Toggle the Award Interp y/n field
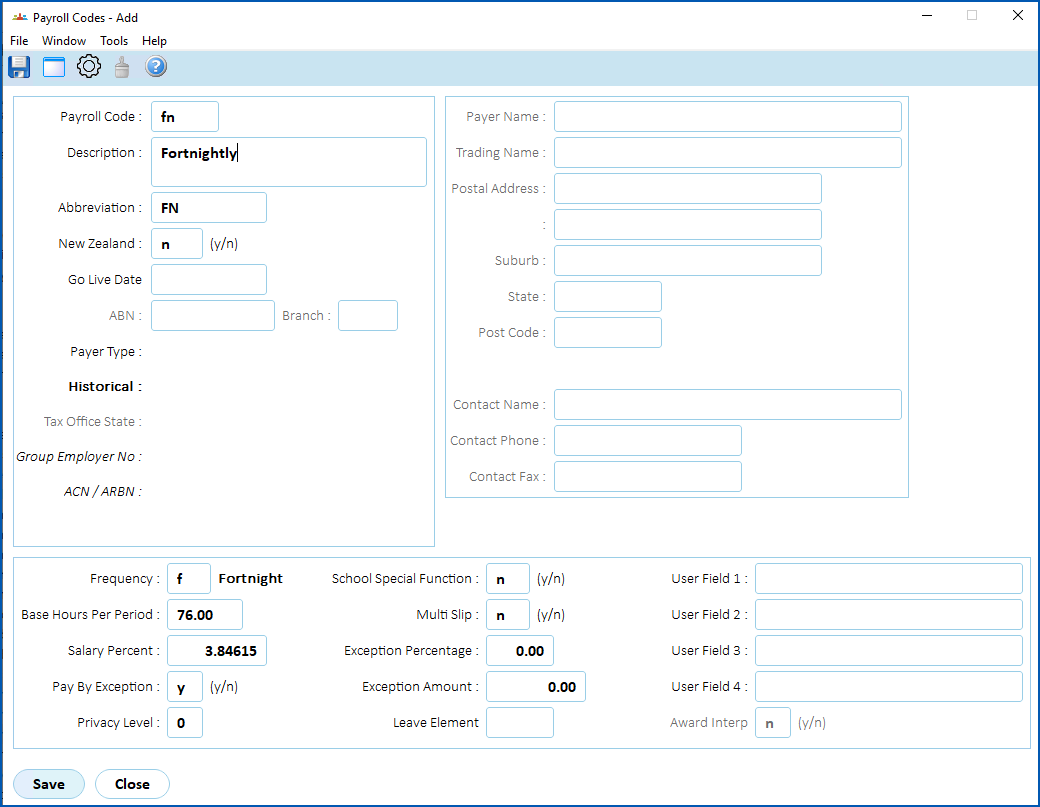This screenshot has width=1040, height=807. [773, 723]
